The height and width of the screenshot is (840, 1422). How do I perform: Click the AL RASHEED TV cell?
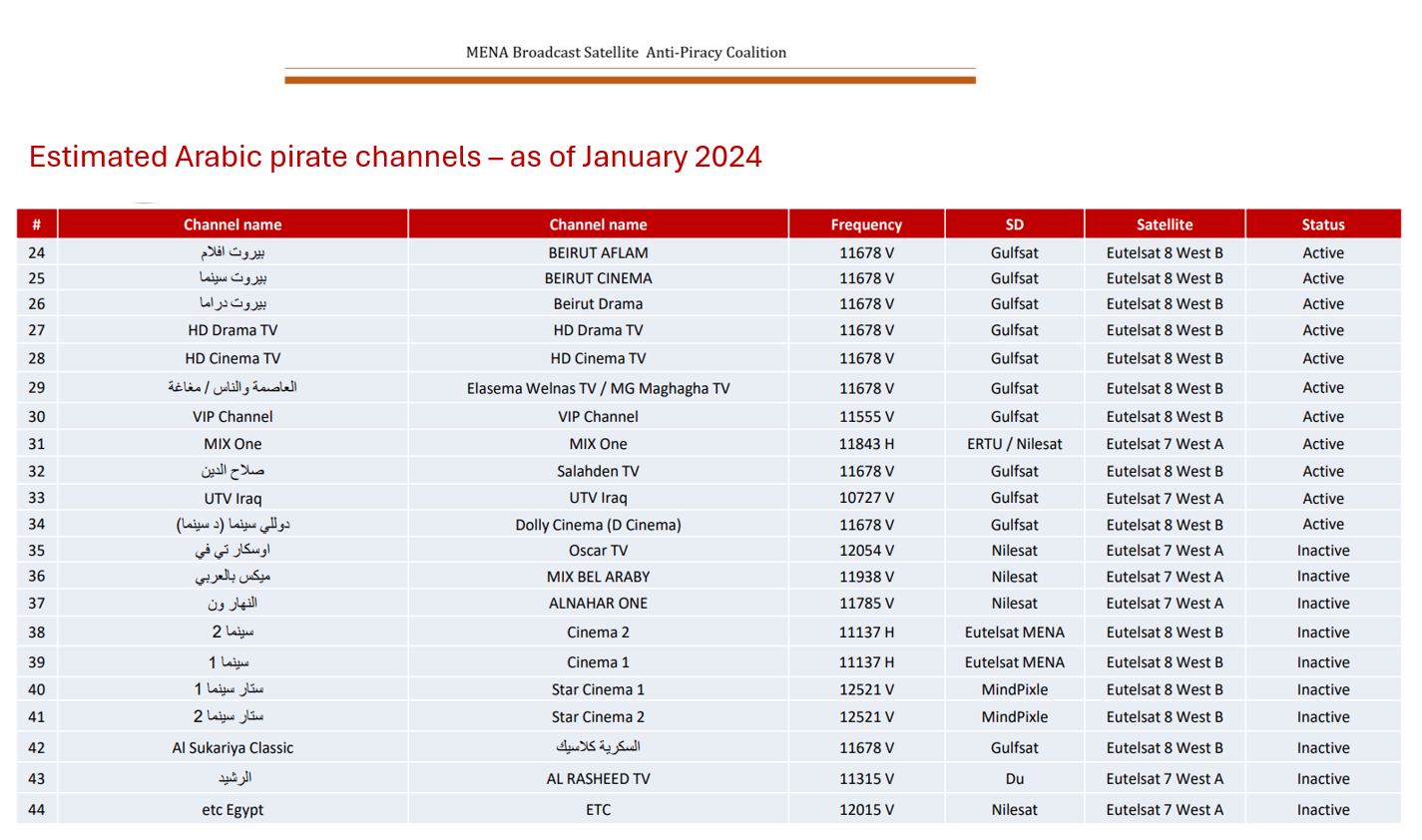(x=598, y=779)
